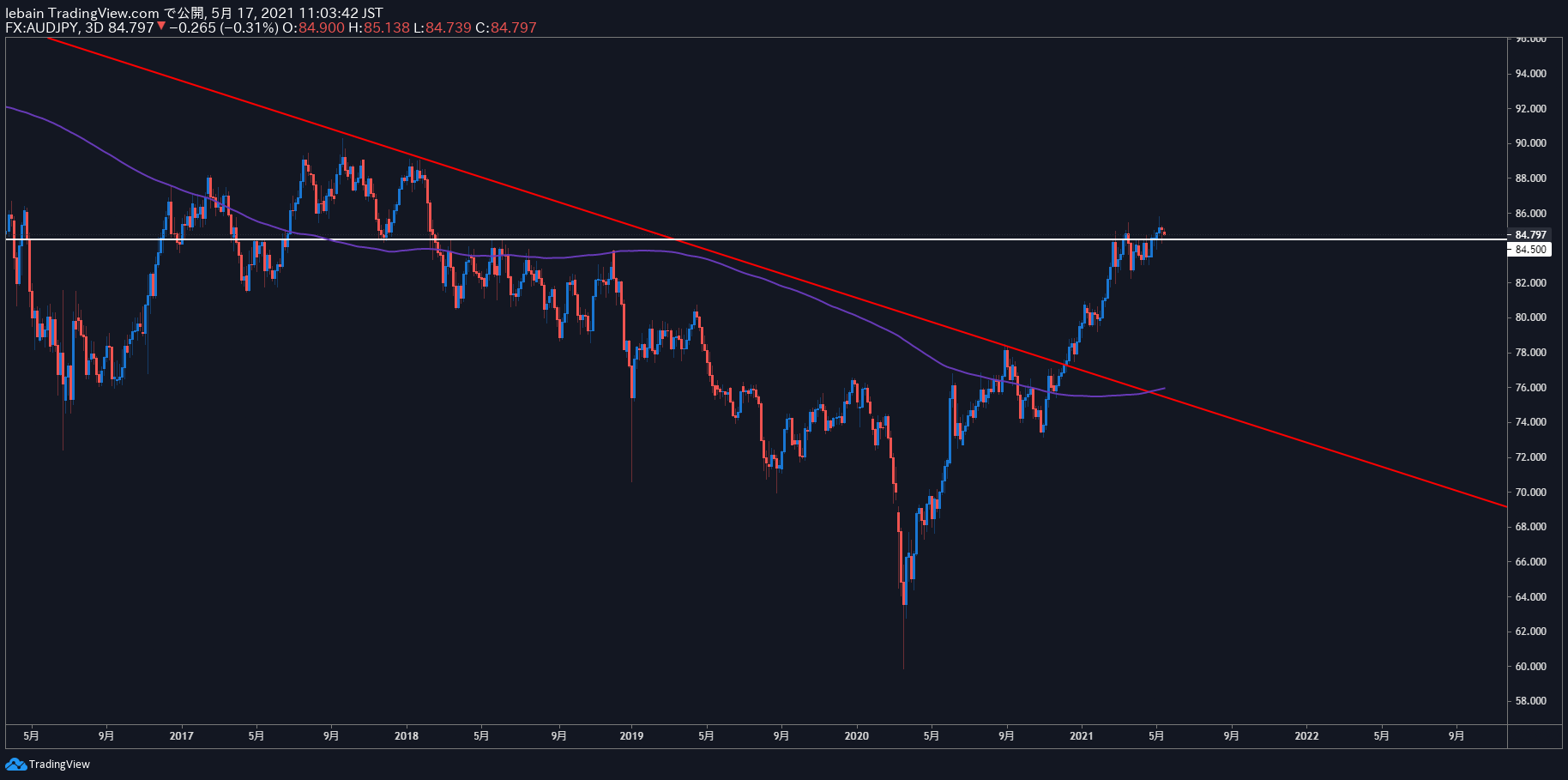The width and height of the screenshot is (1568, 780).
Task: Click the 3D interval label in the header
Action: (94, 27)
